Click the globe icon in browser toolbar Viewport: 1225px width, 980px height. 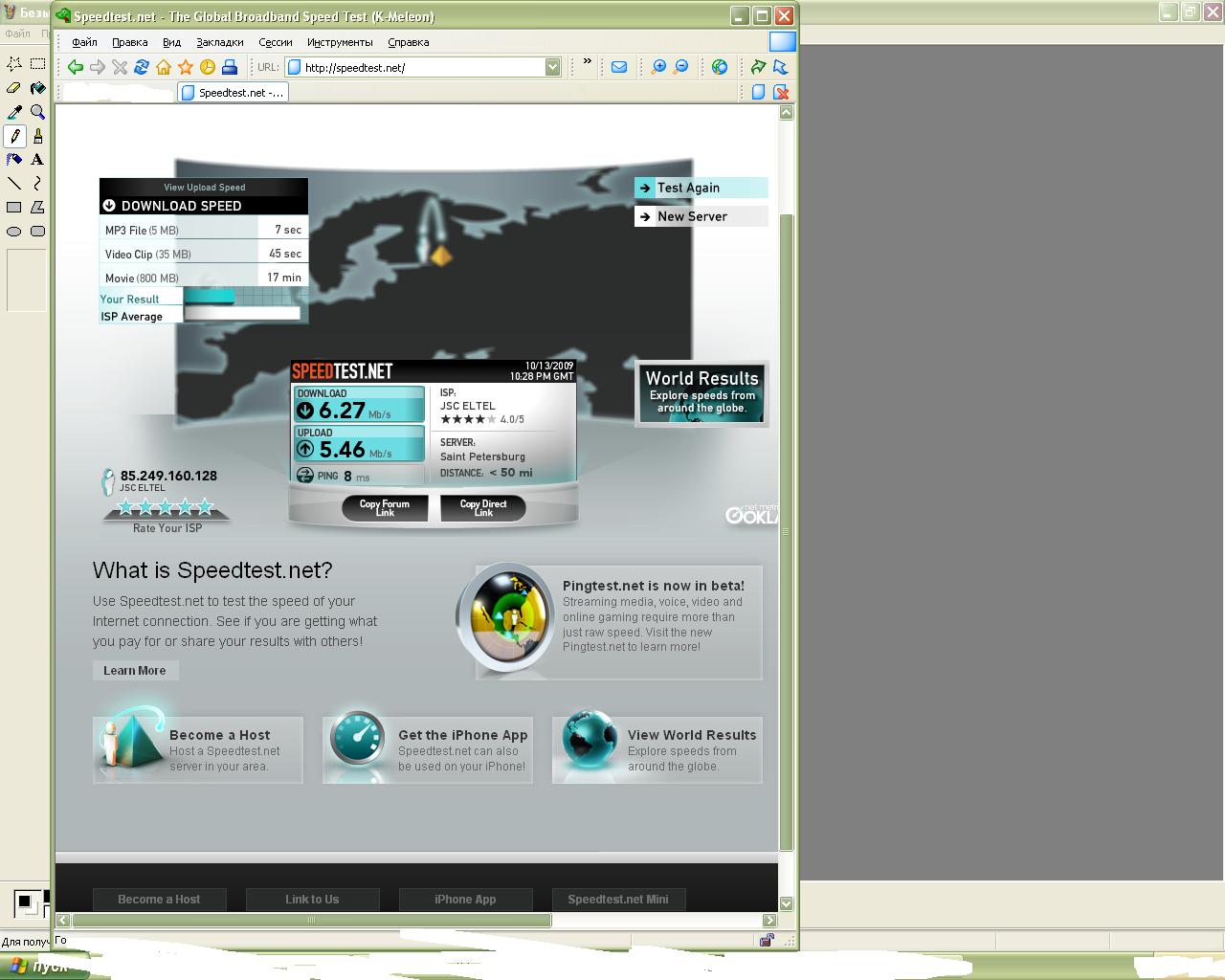click(720, 67)
